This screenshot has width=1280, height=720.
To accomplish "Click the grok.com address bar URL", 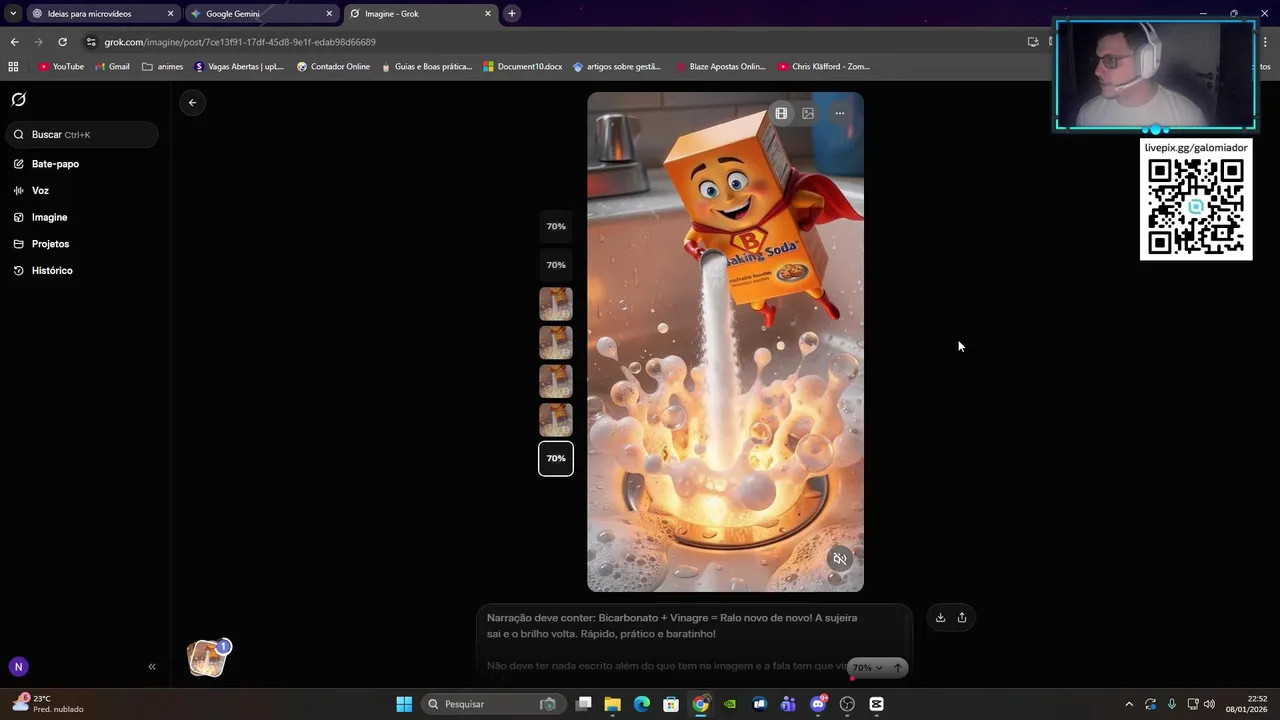I will (240, 42).
